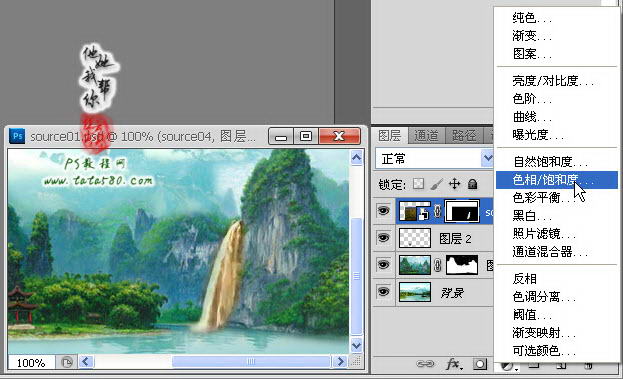Screen dimensions: 623x379
Task: Toggle lock all padlock icon
Action: [x=472, y=184]
